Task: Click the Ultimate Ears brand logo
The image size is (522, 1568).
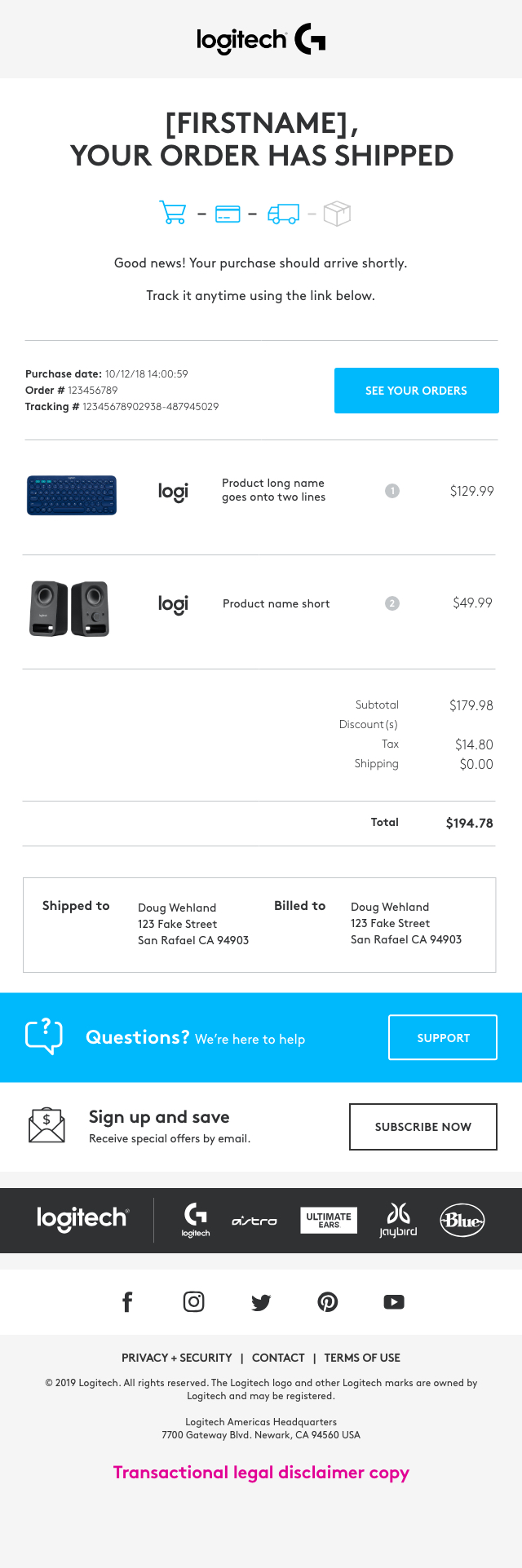Action: 329,1221
